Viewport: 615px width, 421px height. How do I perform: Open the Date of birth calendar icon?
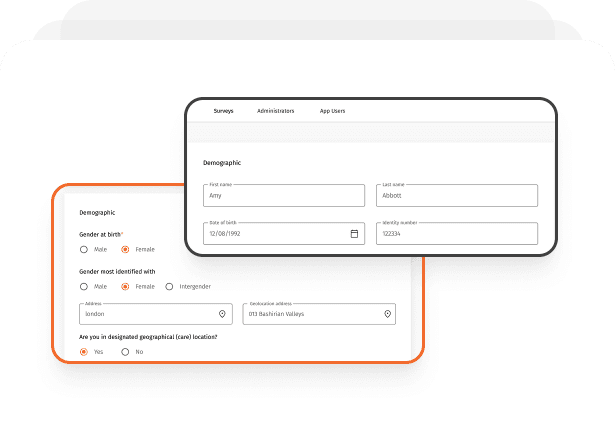(354, 233)
